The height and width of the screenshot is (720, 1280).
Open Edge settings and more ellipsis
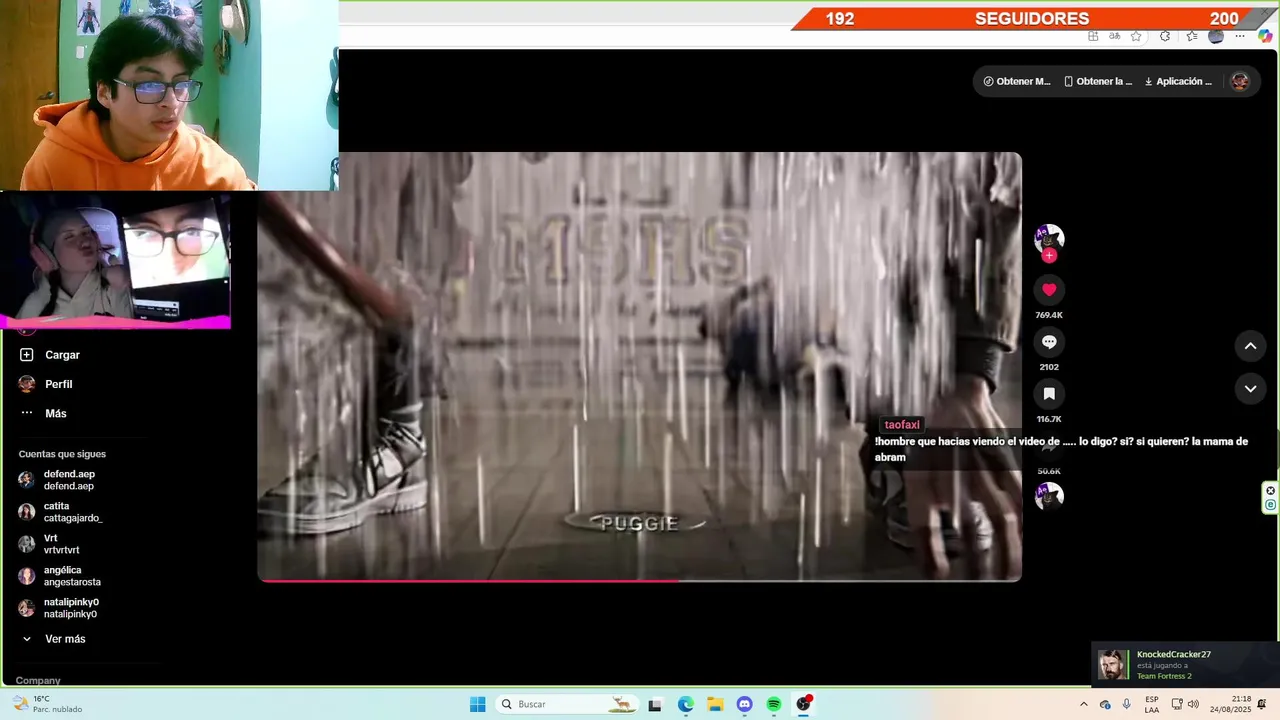[x=1240, y=36]
